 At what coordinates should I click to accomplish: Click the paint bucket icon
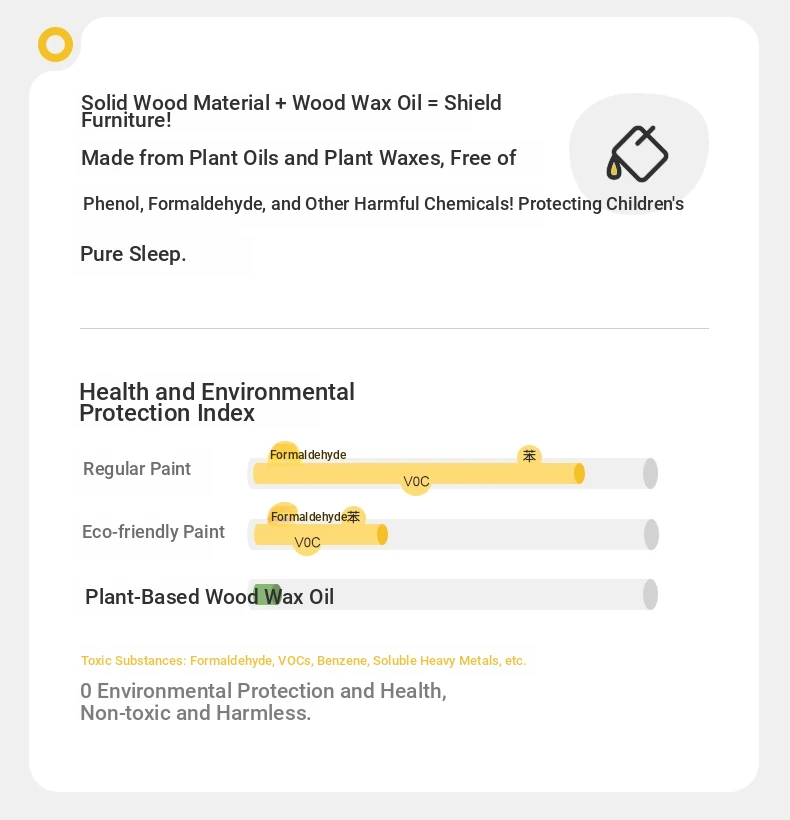[637, 154]
